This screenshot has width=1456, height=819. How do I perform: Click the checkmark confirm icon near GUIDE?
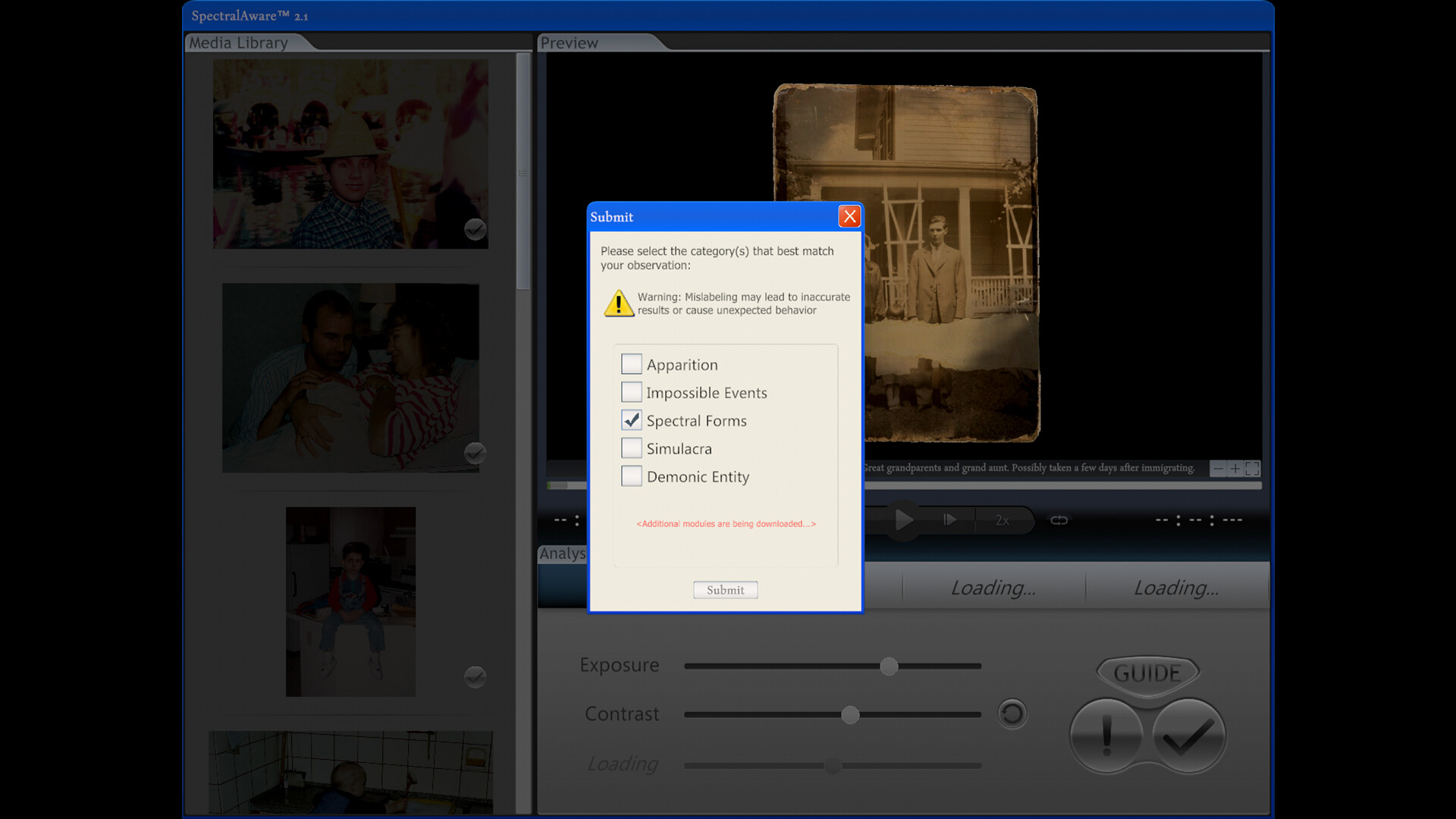pos(1189,734)
